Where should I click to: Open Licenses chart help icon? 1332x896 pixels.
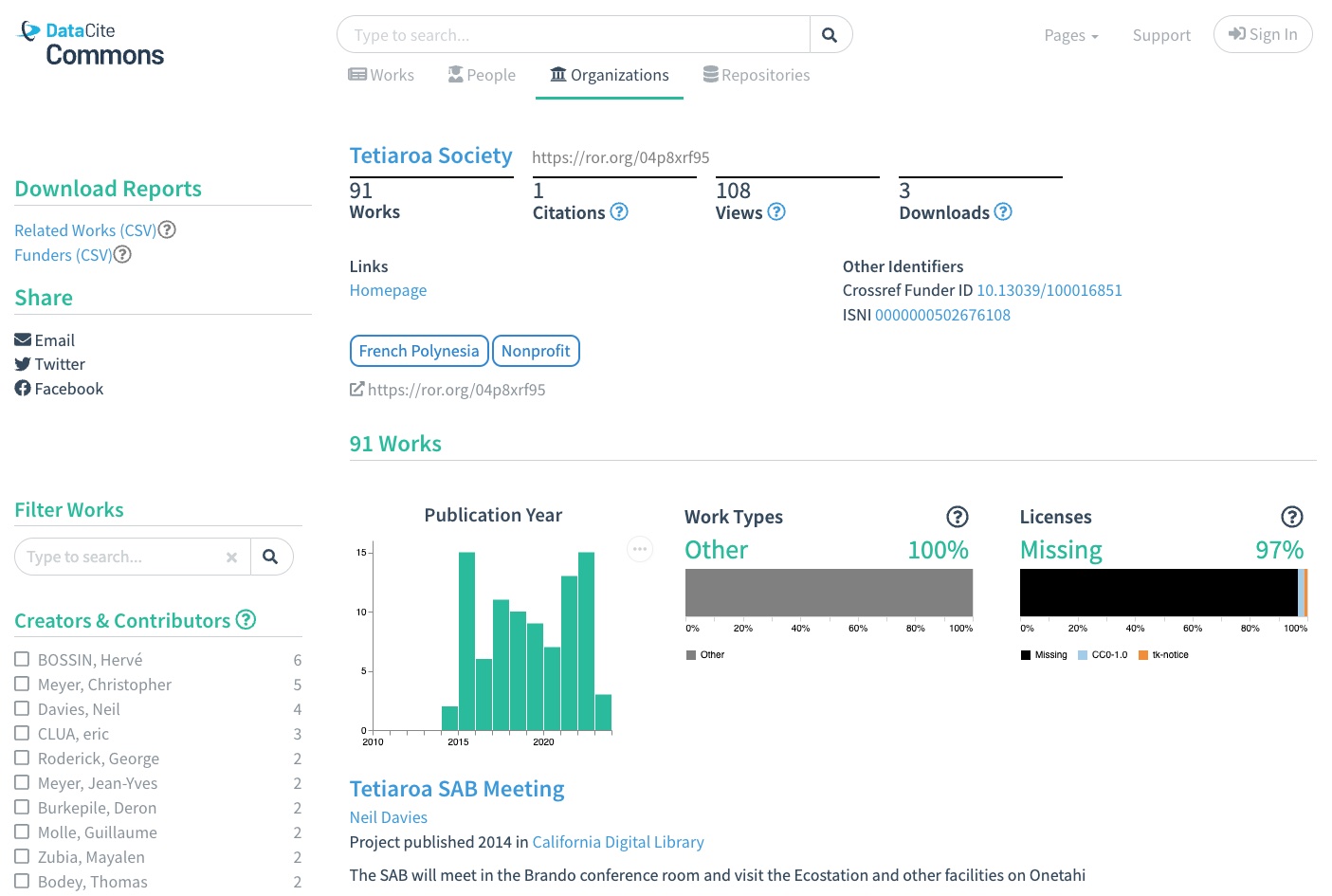[1292, 517]
